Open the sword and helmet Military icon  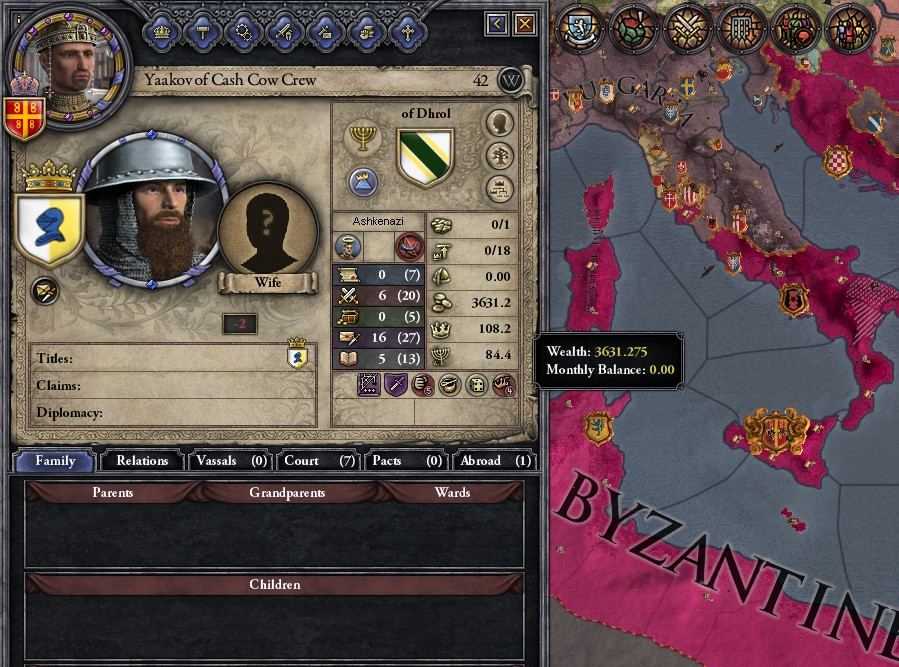pyautogui.click(x=284, y=32)
